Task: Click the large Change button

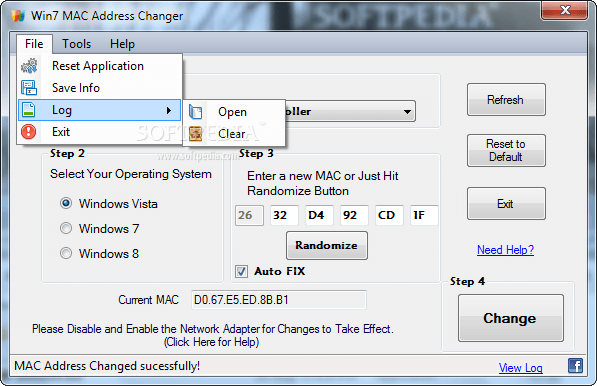Action: [511, 318]
